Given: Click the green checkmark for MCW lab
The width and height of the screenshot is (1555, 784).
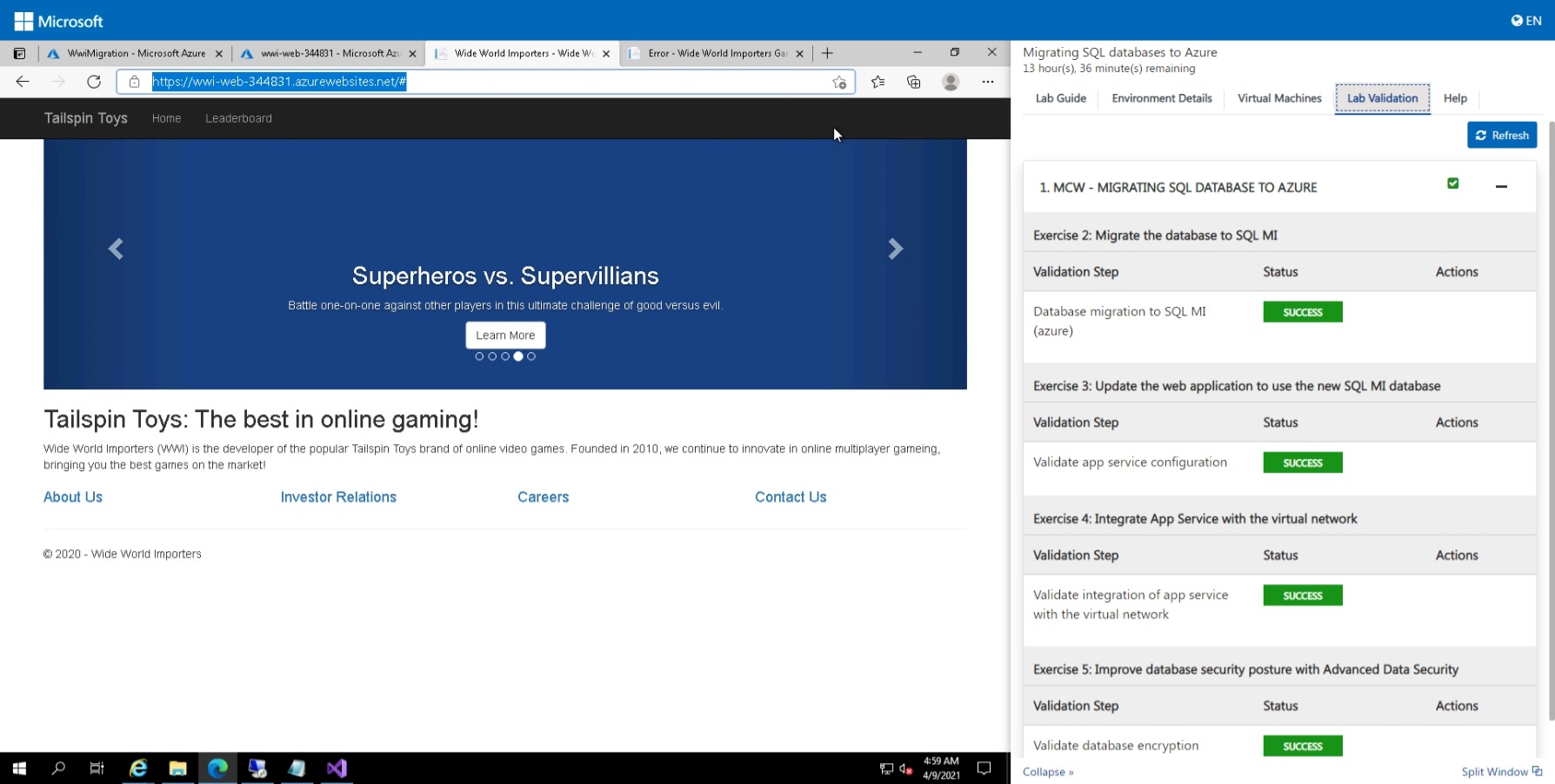Looking at the screenshot, I should pos(1452,183).
